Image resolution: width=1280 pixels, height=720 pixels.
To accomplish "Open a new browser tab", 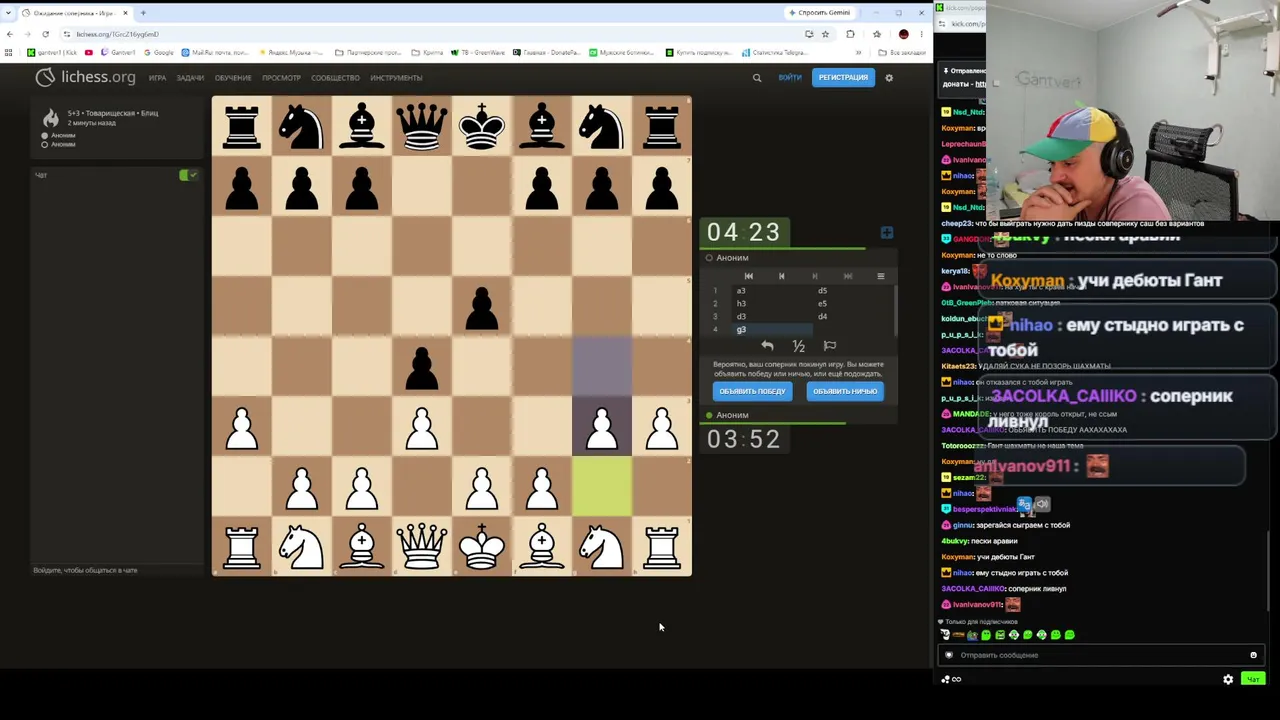I will (143, 13).
